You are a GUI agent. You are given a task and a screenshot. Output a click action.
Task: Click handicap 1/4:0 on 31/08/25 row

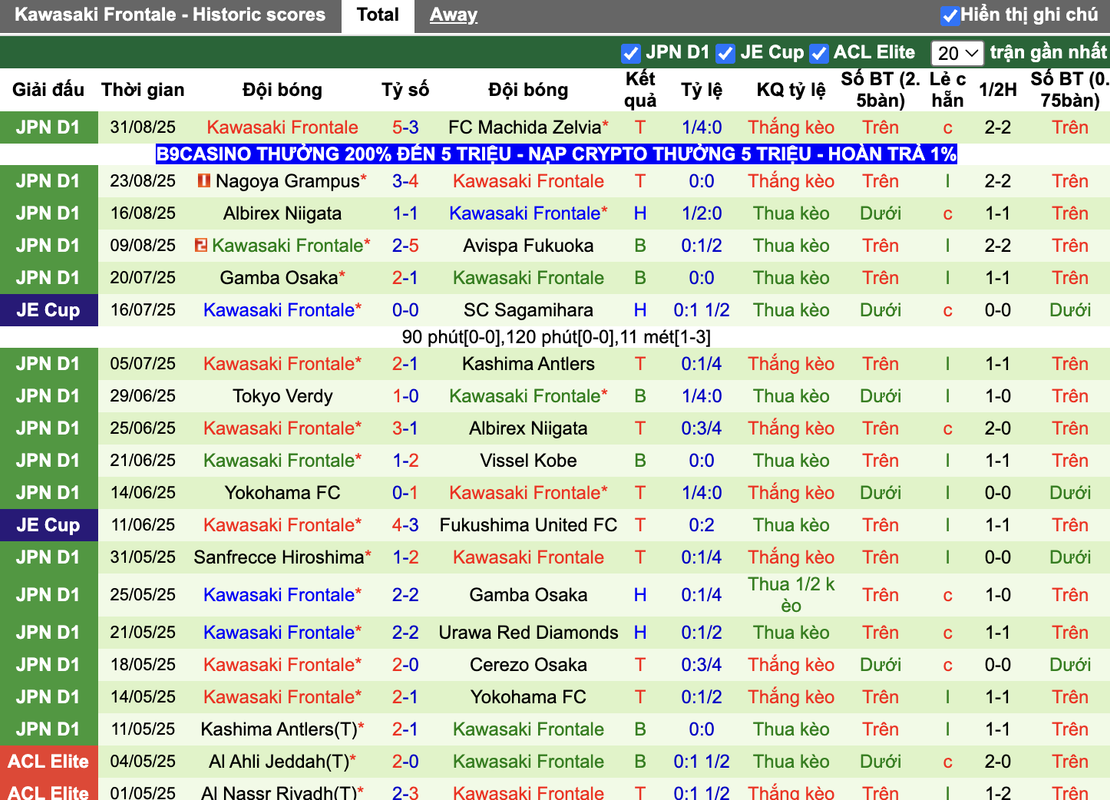point(702,127)
